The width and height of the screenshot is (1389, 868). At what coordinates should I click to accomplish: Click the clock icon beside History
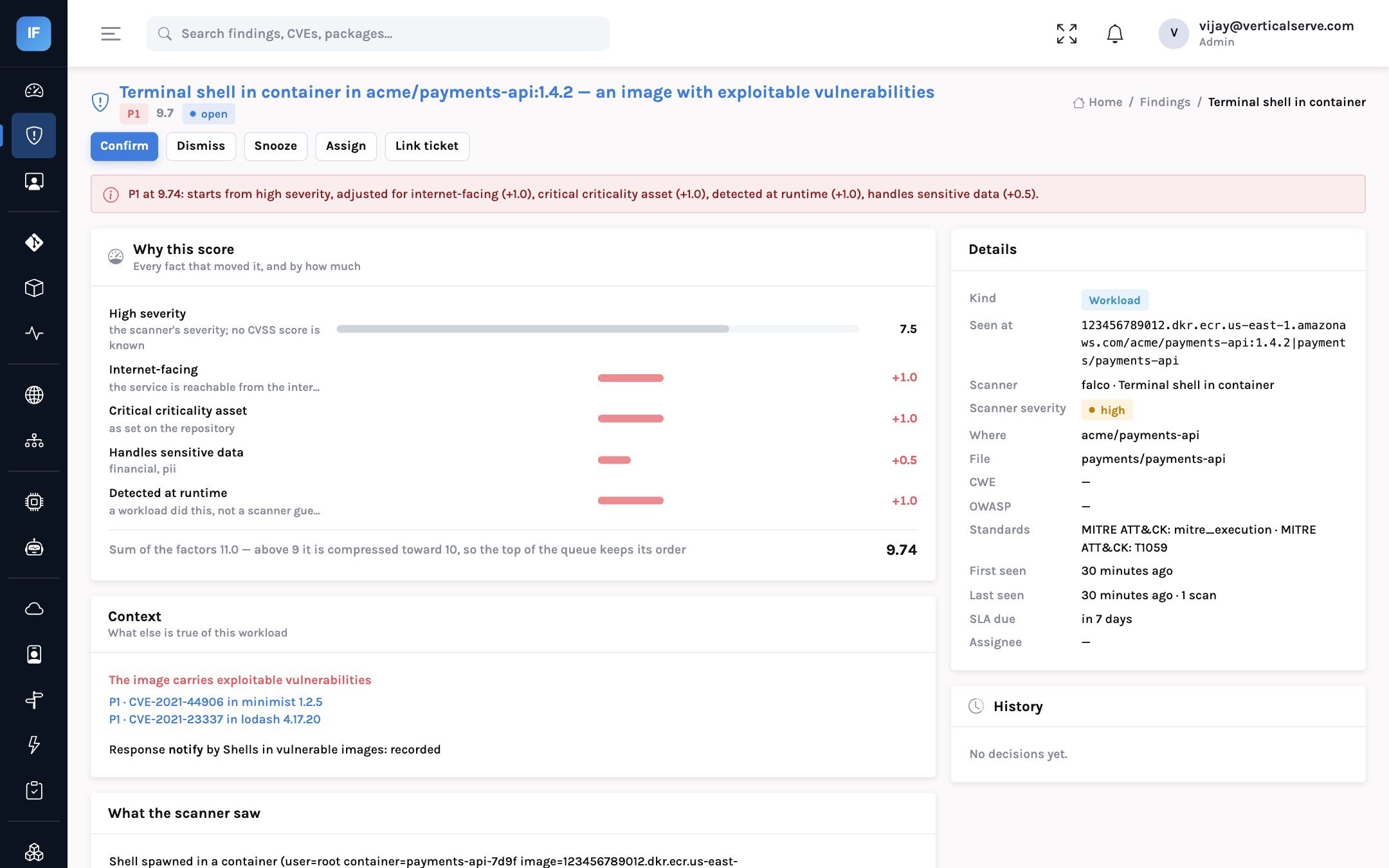point(976,706)
